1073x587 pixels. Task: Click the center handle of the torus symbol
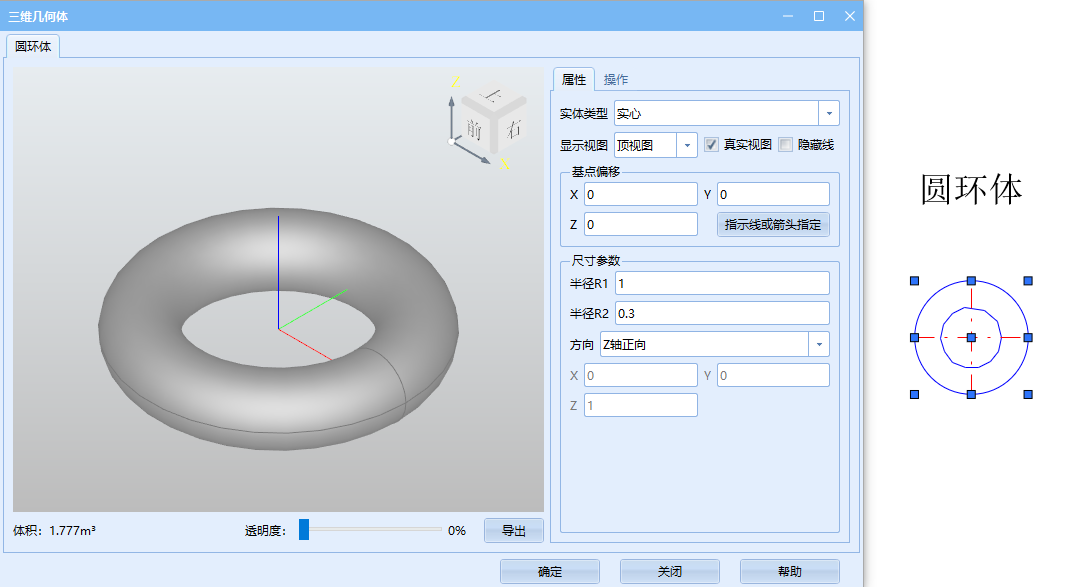971,338
